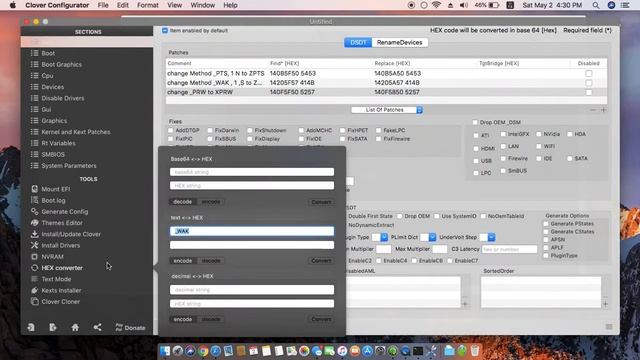
Task: Open Finder from the Dock
Action: click(165, 350)
